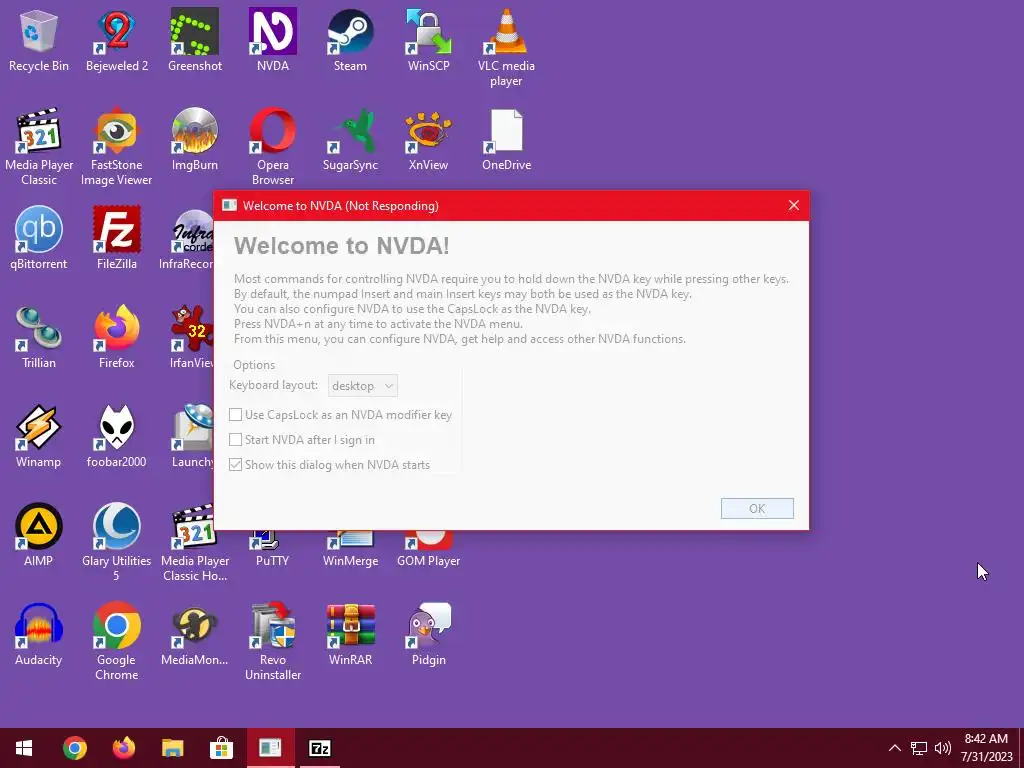Open FastStone Image Viewer shortcut

[x=117, y=147]
